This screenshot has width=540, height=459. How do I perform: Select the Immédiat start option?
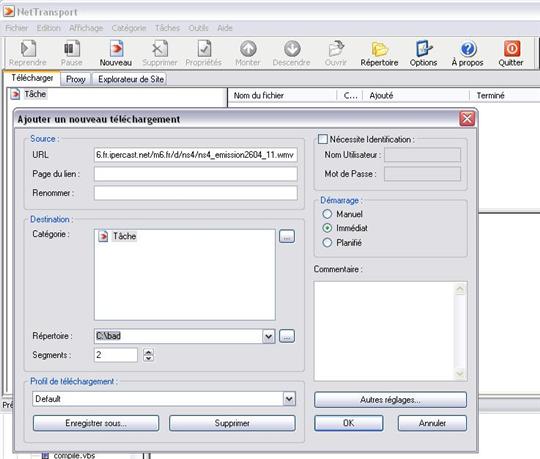tap(327, 228)
